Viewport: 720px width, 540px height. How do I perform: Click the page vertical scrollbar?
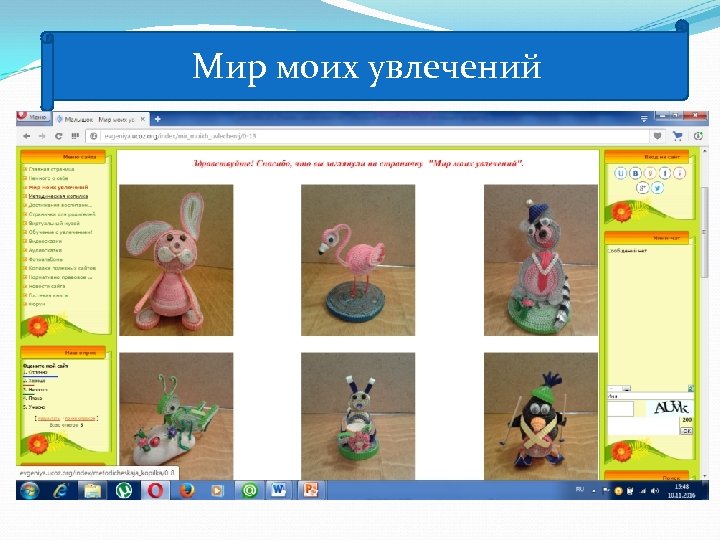pos(705,232)
